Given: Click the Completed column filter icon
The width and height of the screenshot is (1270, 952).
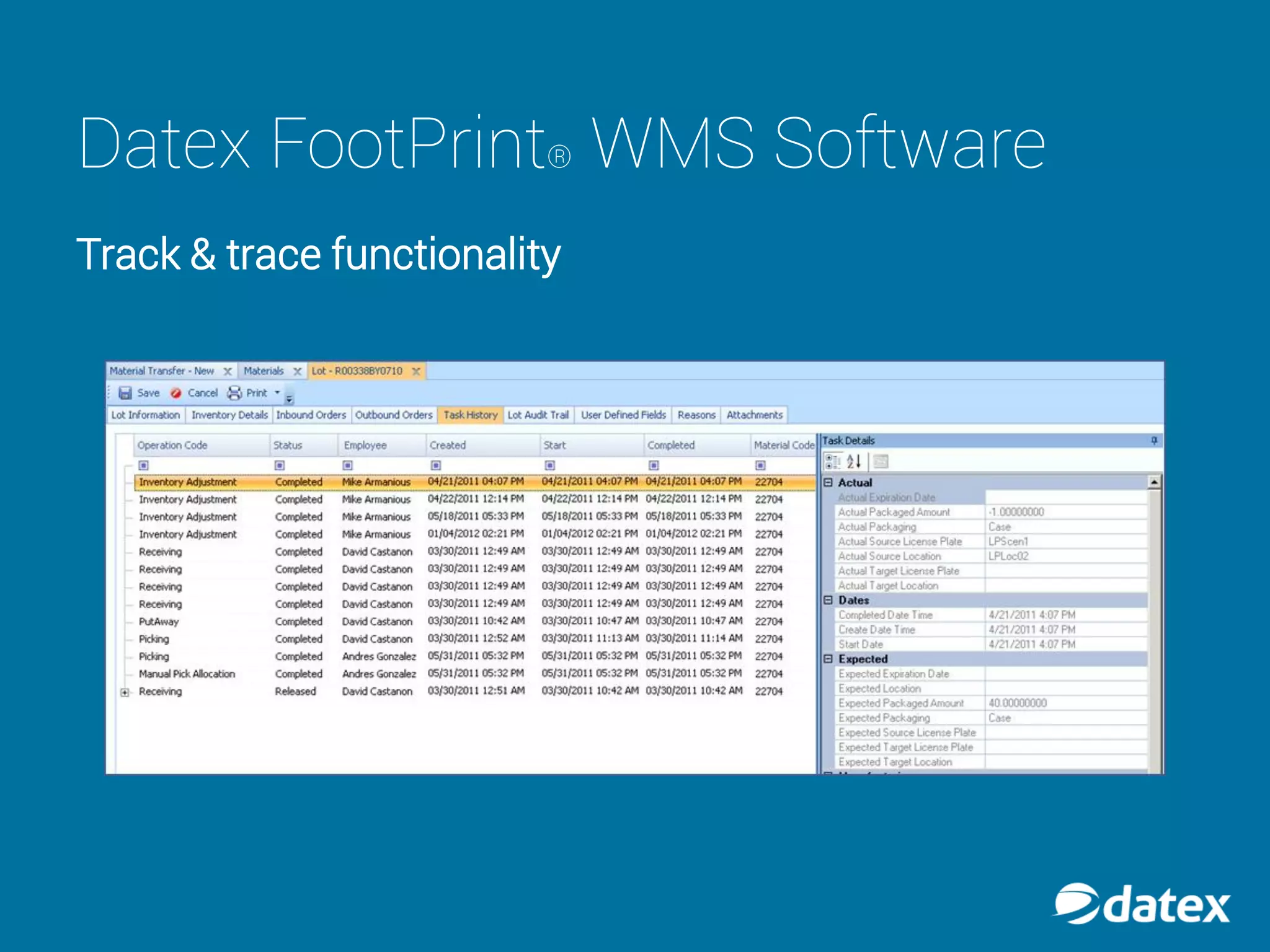Looking at the screenshot, I should point(654,465).
